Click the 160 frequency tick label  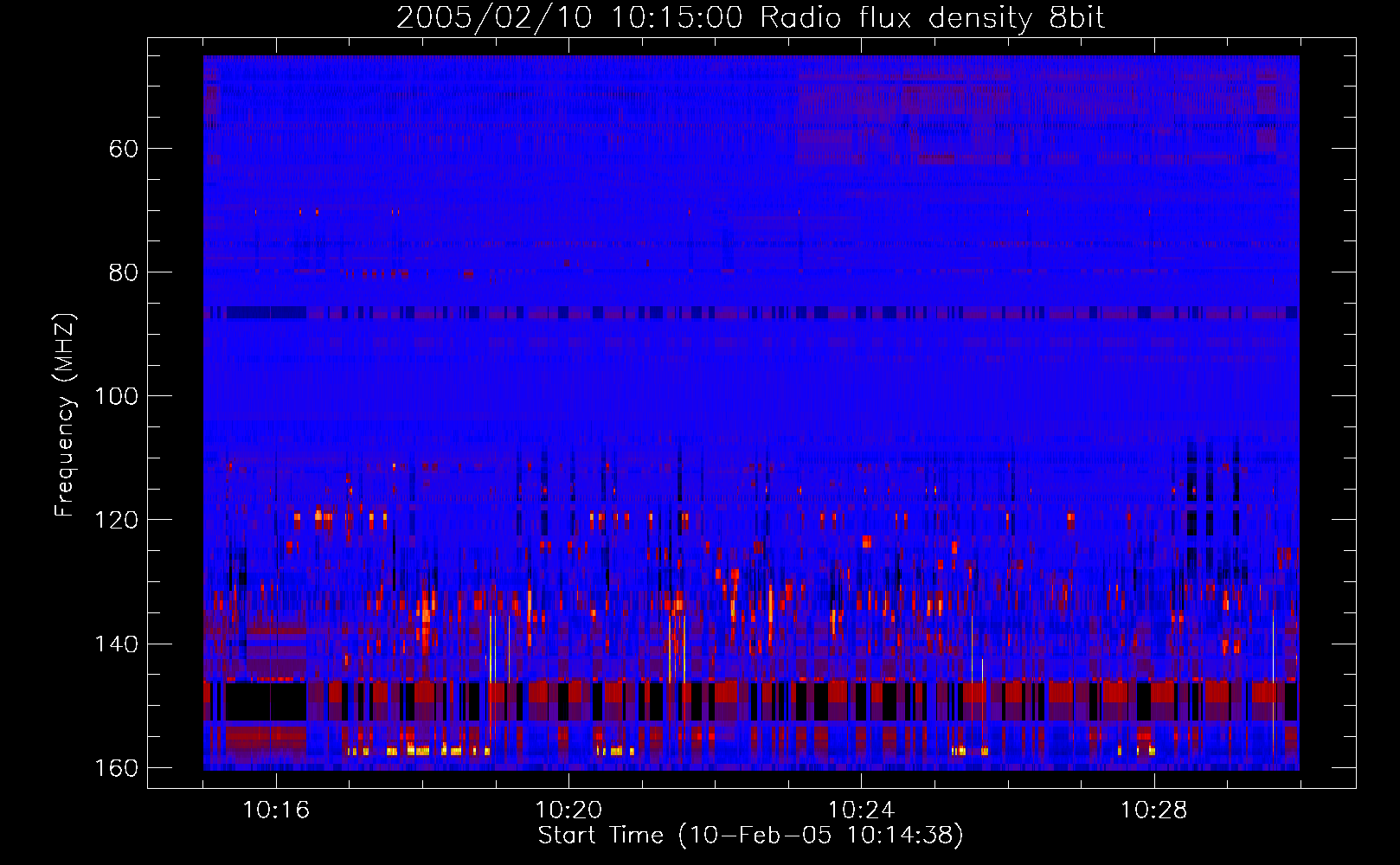click(116, 768)
